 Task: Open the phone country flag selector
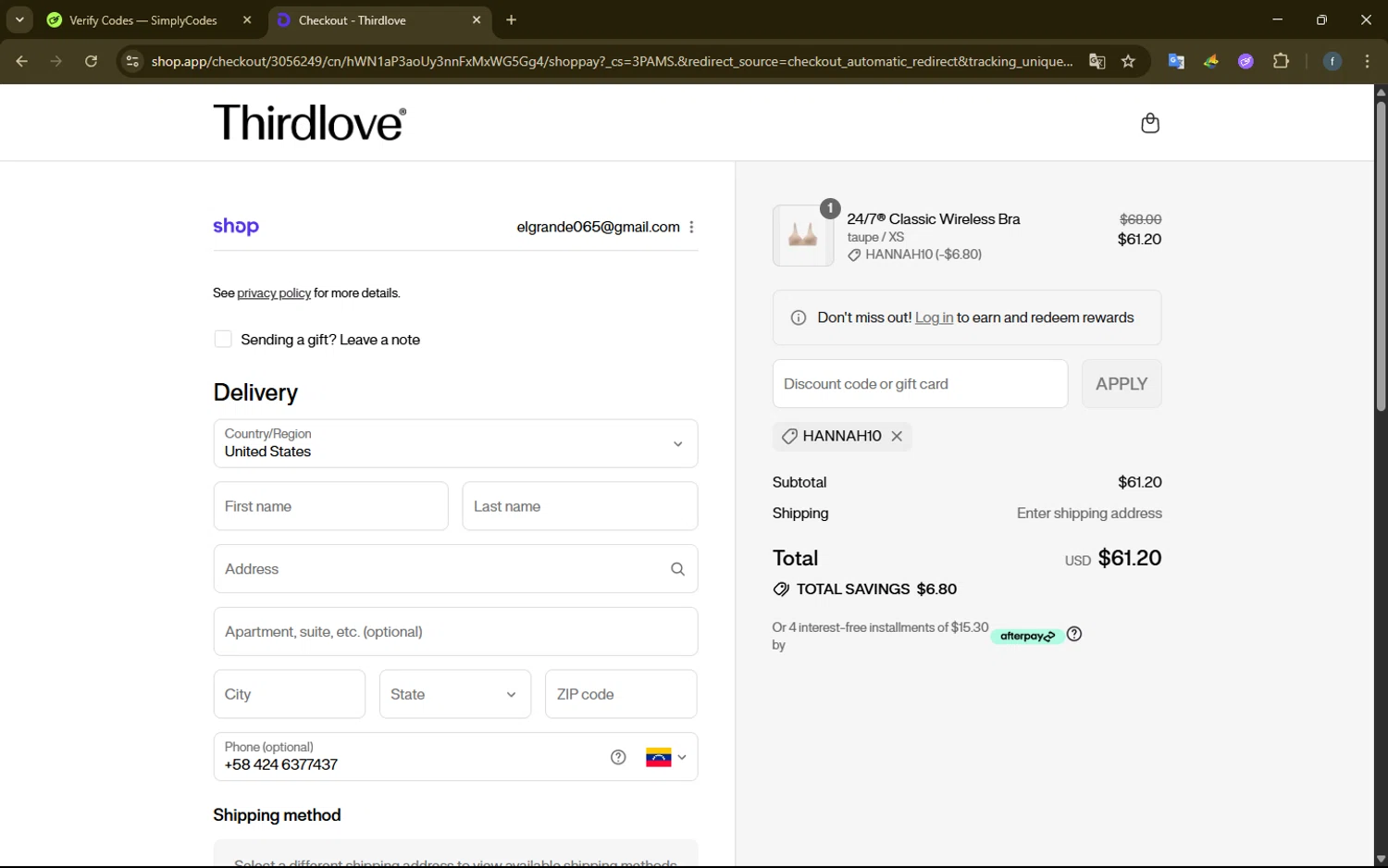pos(666,757)
